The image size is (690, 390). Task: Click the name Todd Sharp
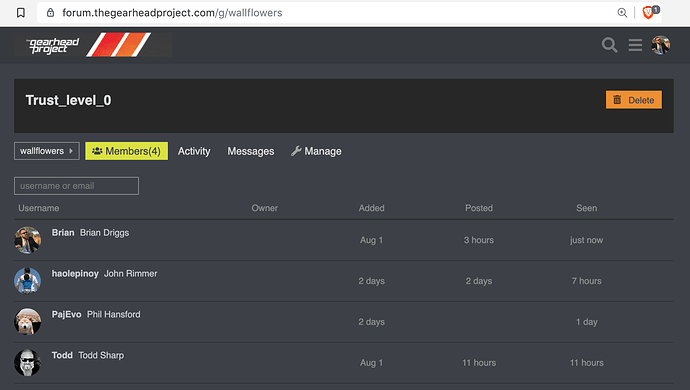click(101, 355)
